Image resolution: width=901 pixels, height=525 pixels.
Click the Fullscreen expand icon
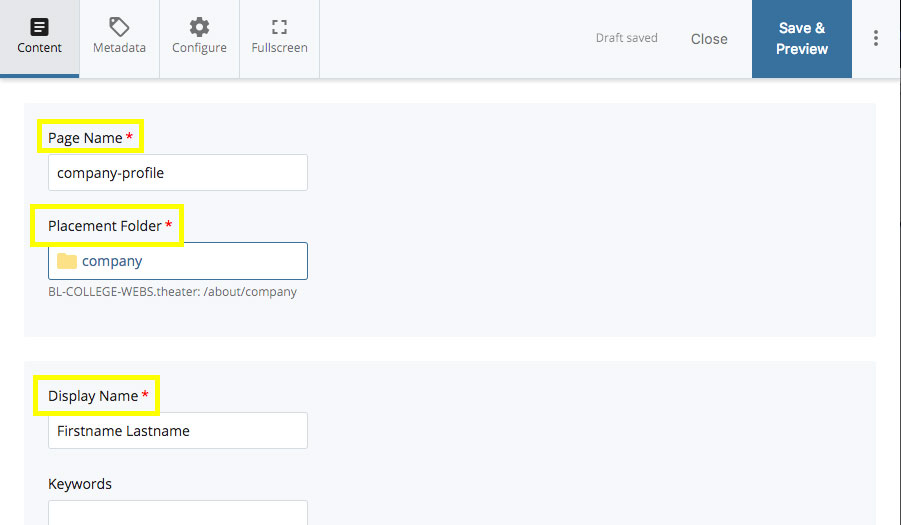click(x=279, y=26)
